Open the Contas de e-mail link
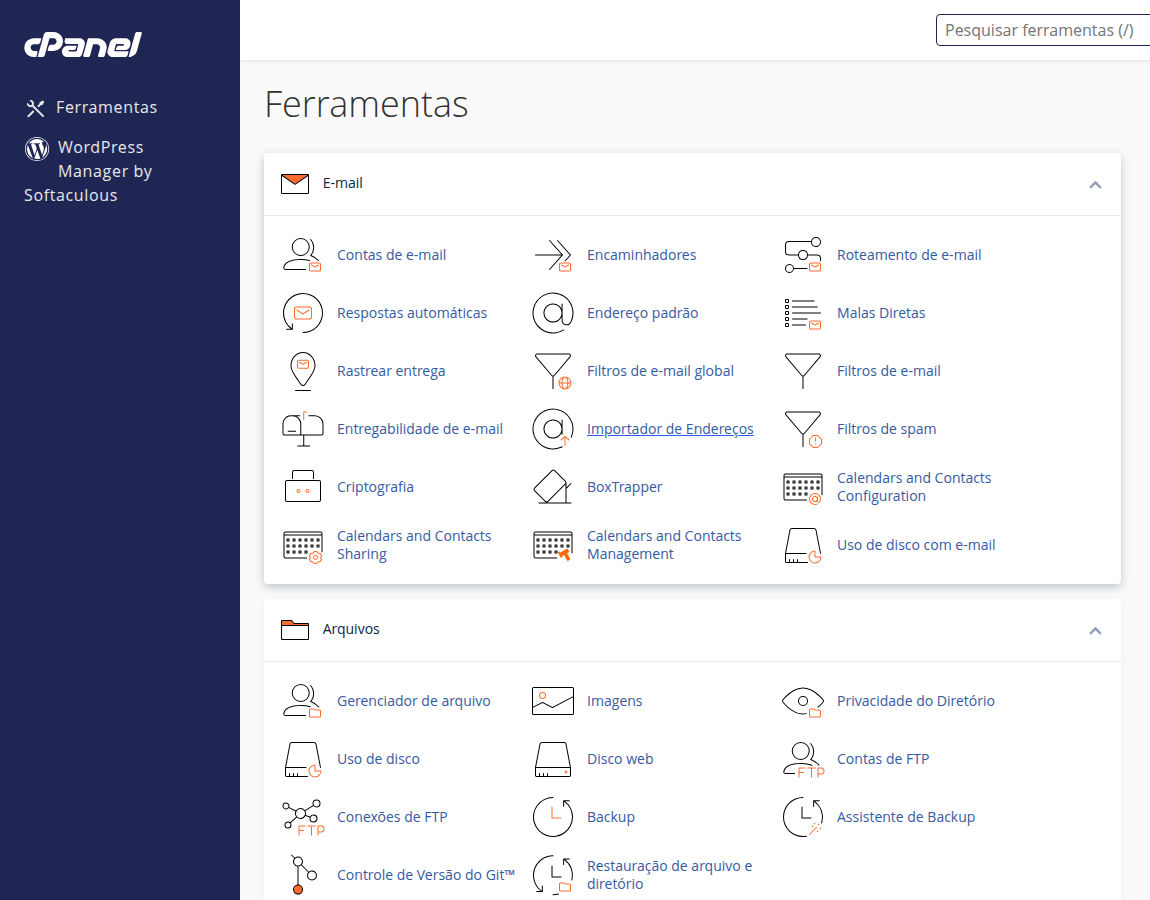This screenshot has height=900, width=1150. (x=391, y=255)
